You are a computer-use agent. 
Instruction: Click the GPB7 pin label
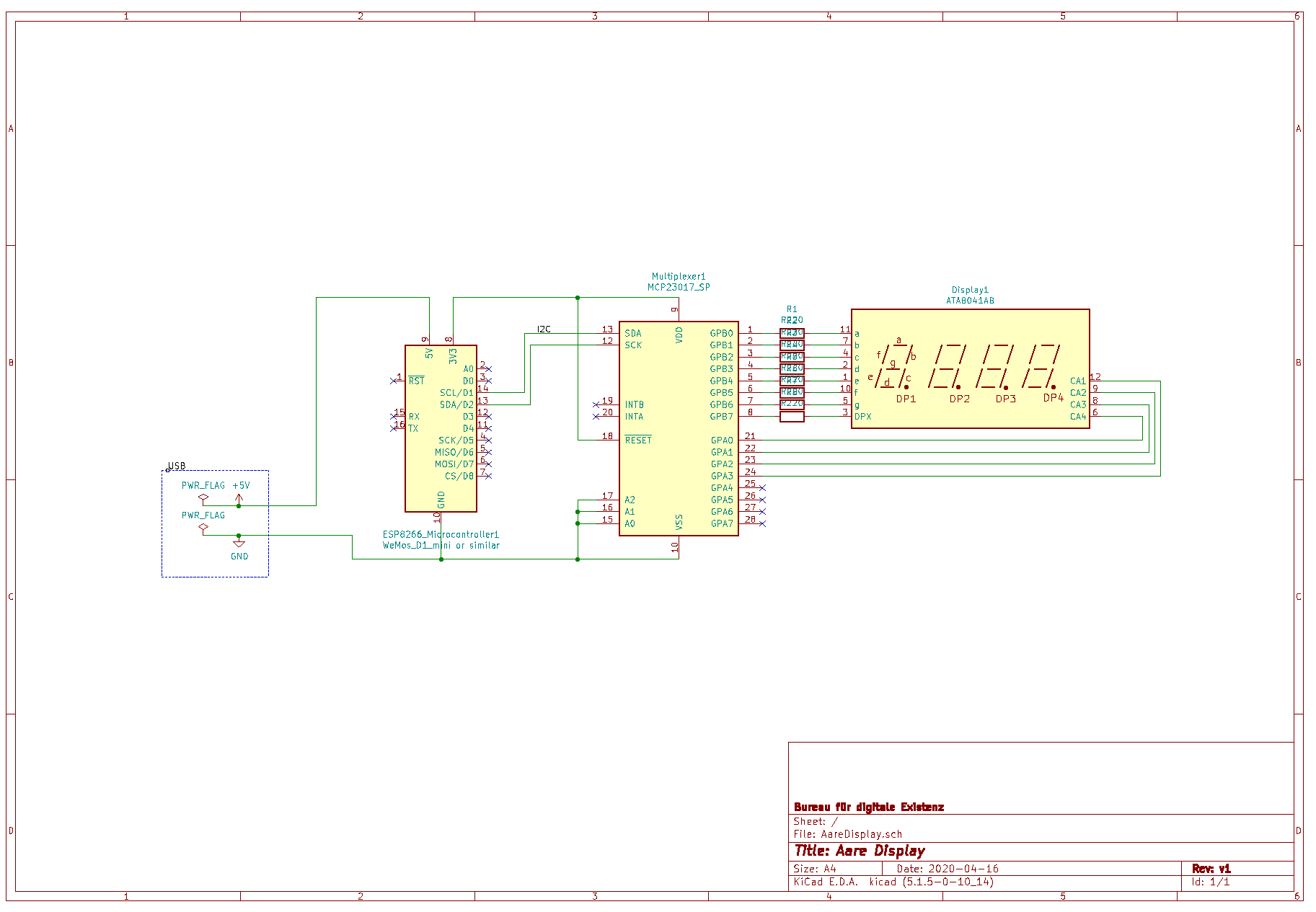pyautogui.click(x=721, y=416)
